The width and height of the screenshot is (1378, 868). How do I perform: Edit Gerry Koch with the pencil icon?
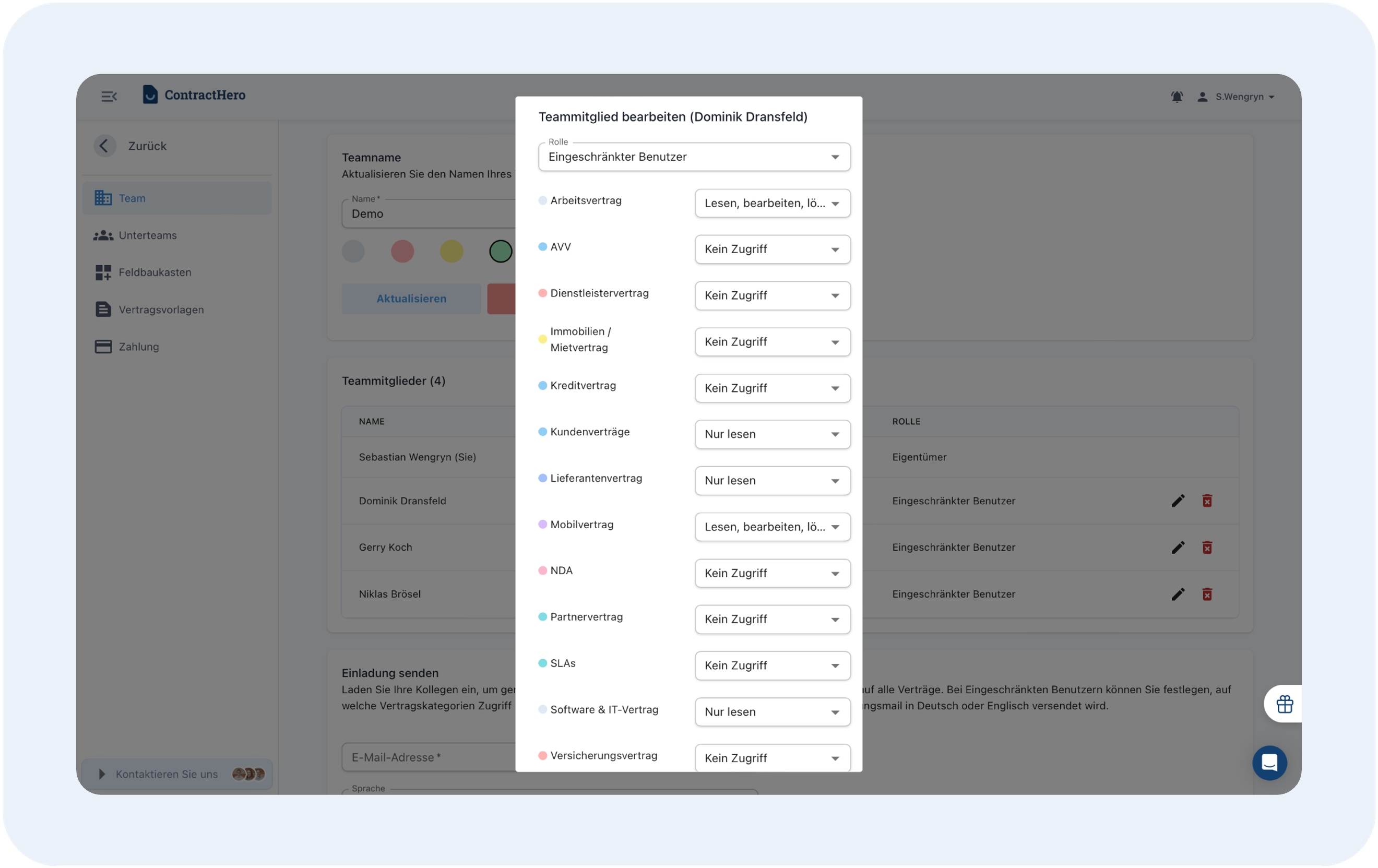tap(1177, 548)
